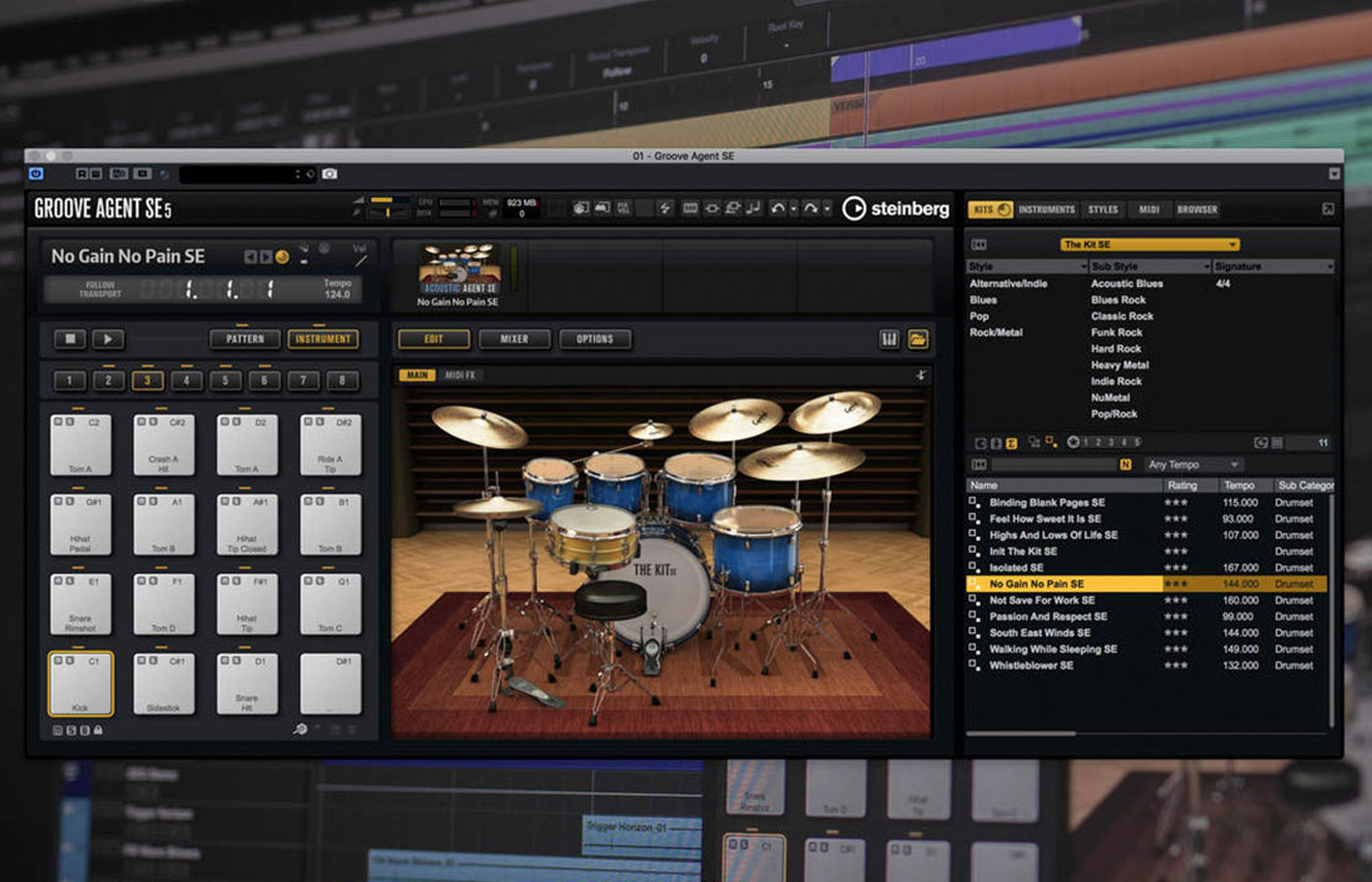Filter by Heavy Metal sub style

click(x=1120, y=365)
